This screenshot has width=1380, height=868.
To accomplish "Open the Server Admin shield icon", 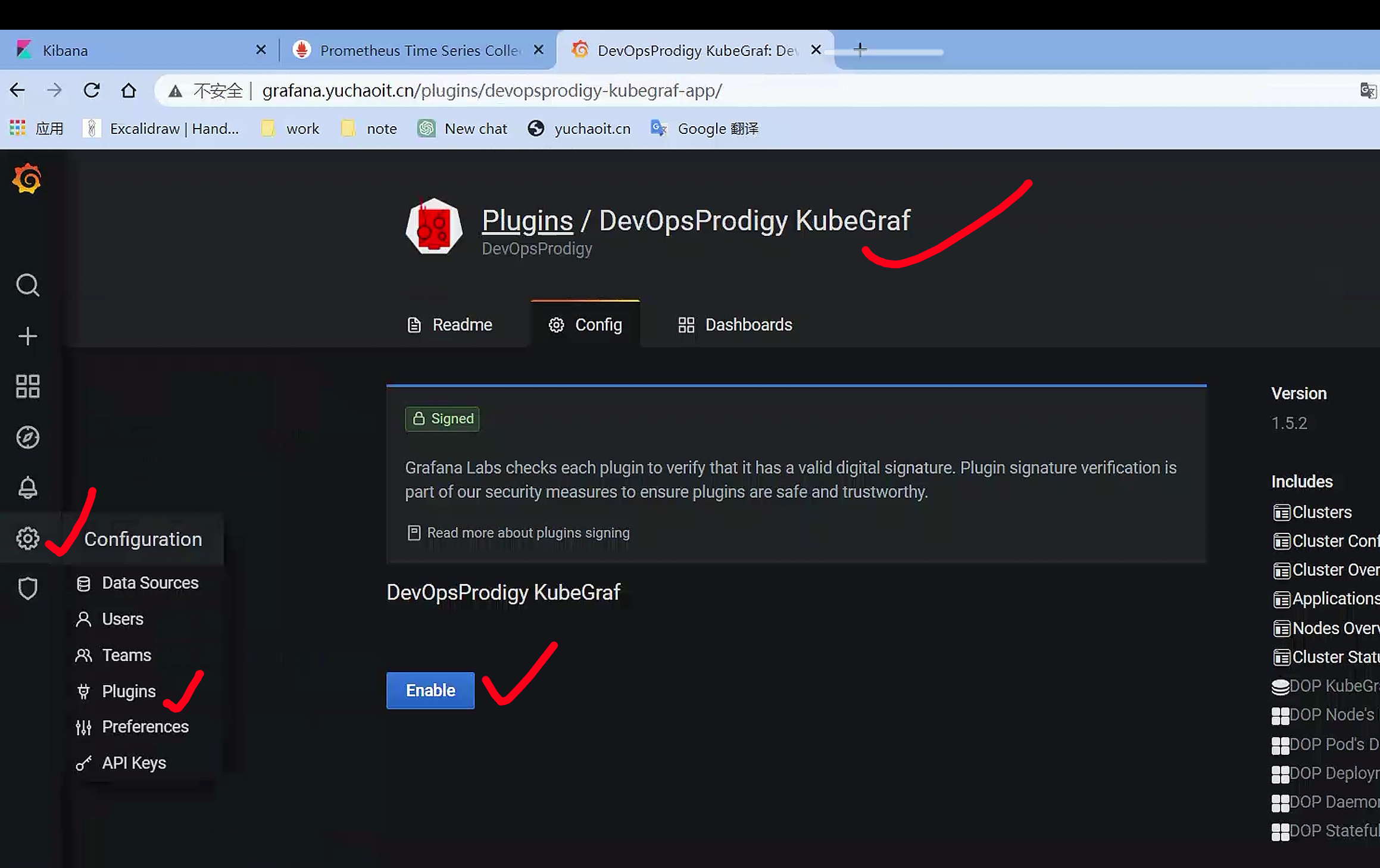I will [27, 589].
